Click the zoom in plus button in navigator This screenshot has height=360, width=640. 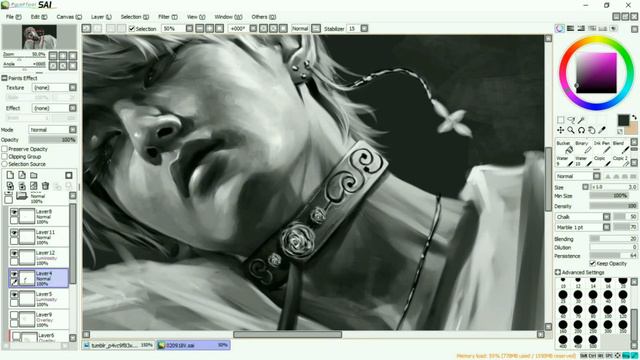[63, 56]
